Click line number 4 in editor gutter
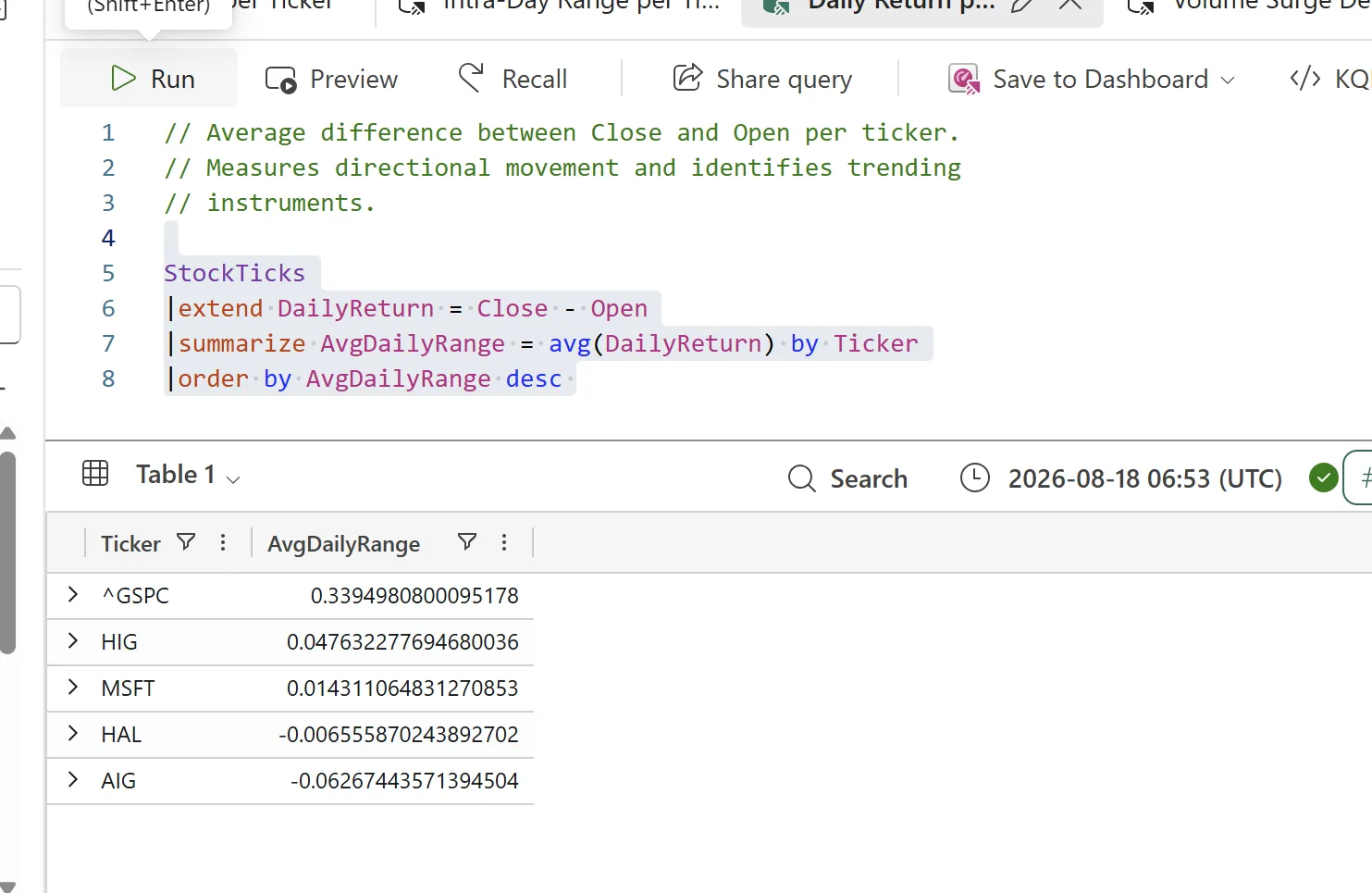1372x893 pixels. pyautogui.click(x=108, y=238)
